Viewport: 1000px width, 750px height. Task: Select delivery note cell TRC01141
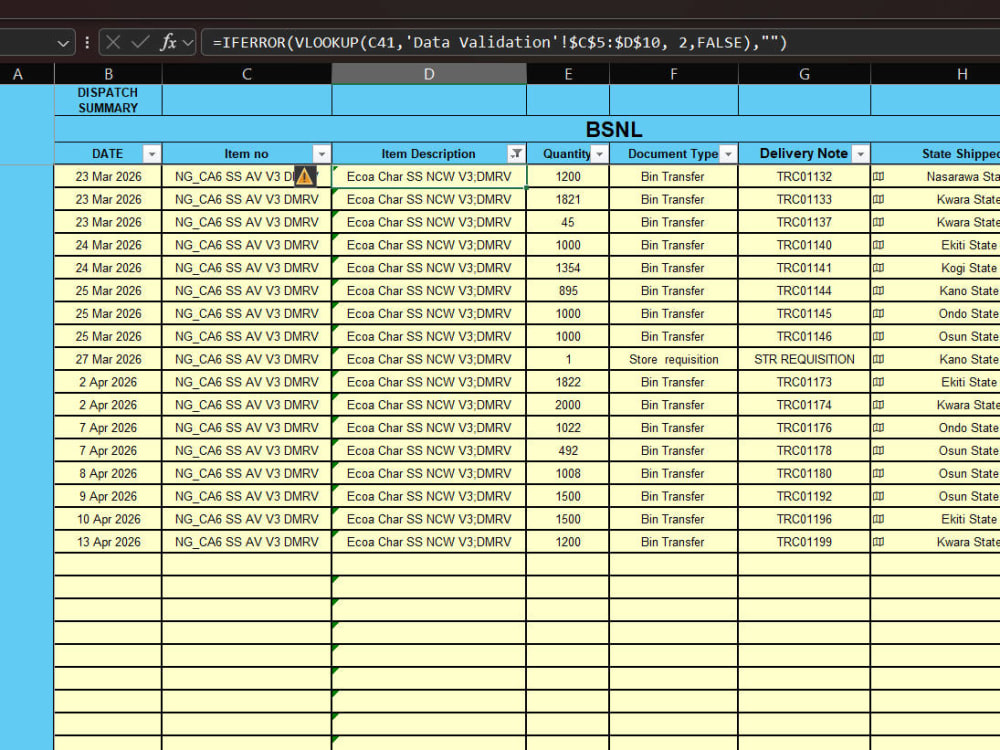tap(805, 268)
